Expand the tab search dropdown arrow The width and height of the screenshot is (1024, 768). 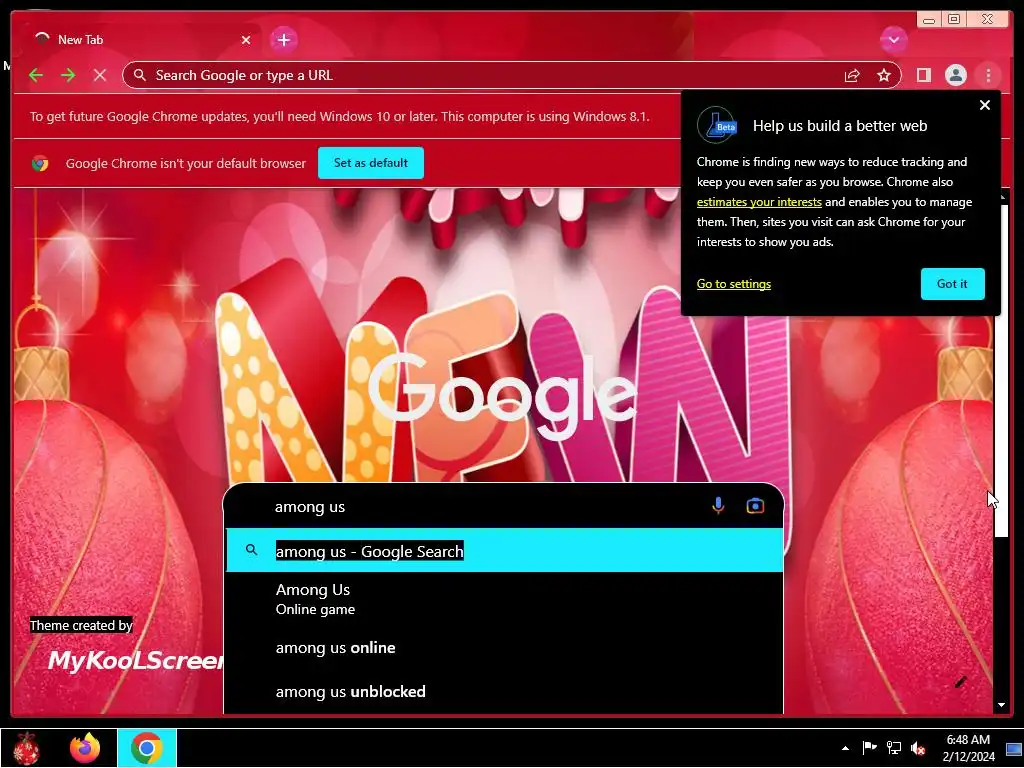tap(893, 40)
